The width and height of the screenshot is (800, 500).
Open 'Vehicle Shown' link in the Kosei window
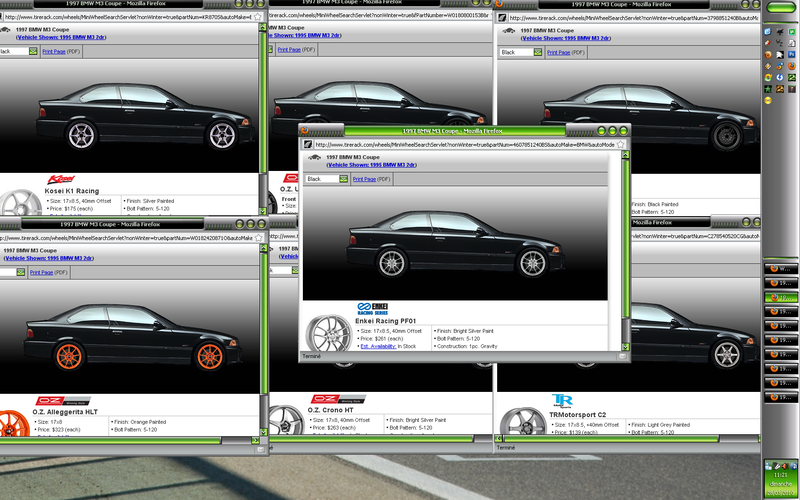[x=61, y=37]
